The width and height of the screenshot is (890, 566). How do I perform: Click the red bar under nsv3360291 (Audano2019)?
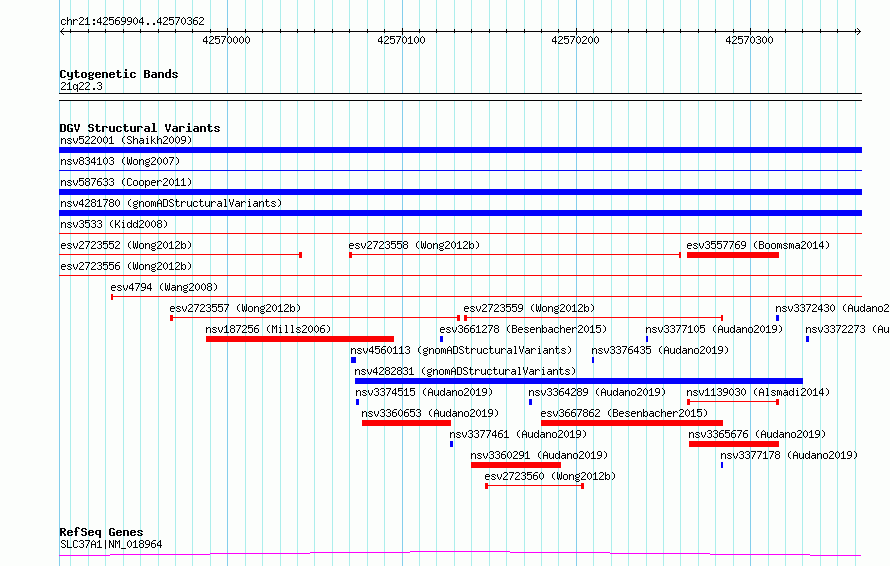pos(515,465)
